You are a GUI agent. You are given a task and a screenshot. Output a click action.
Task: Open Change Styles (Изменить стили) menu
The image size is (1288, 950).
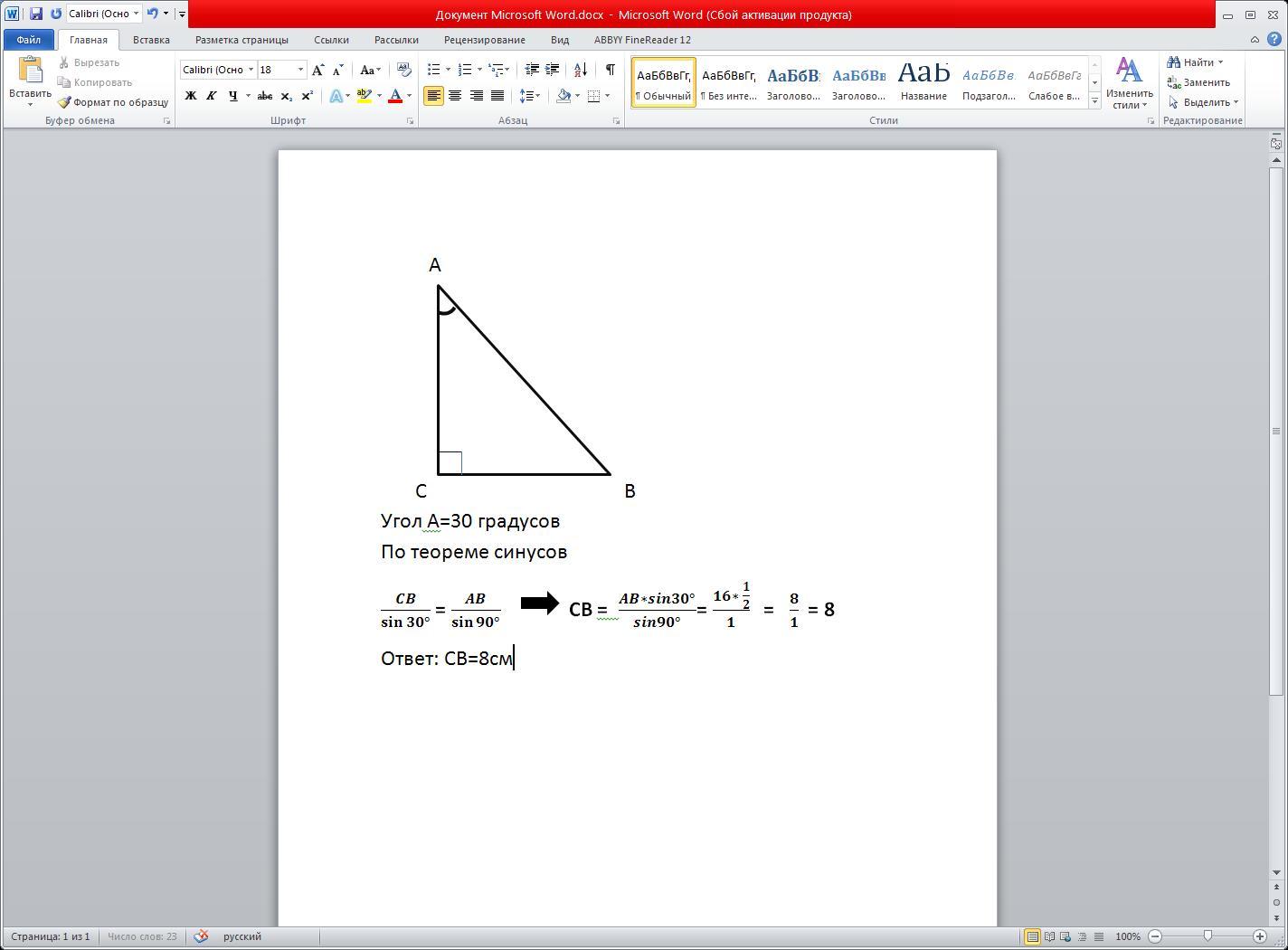1129,82
